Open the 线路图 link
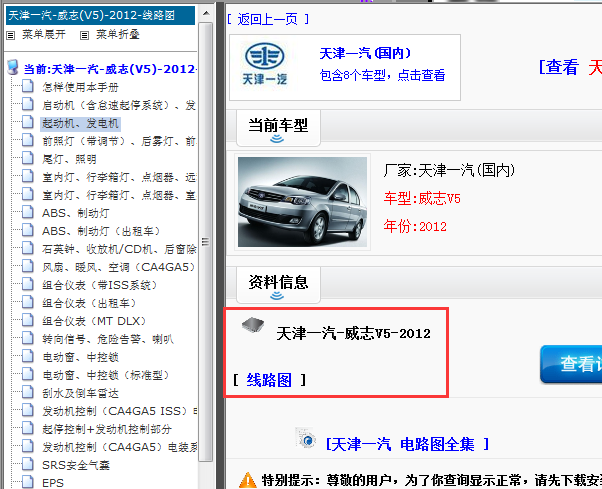This screenshot has height=489, width=602. [269, 380]
